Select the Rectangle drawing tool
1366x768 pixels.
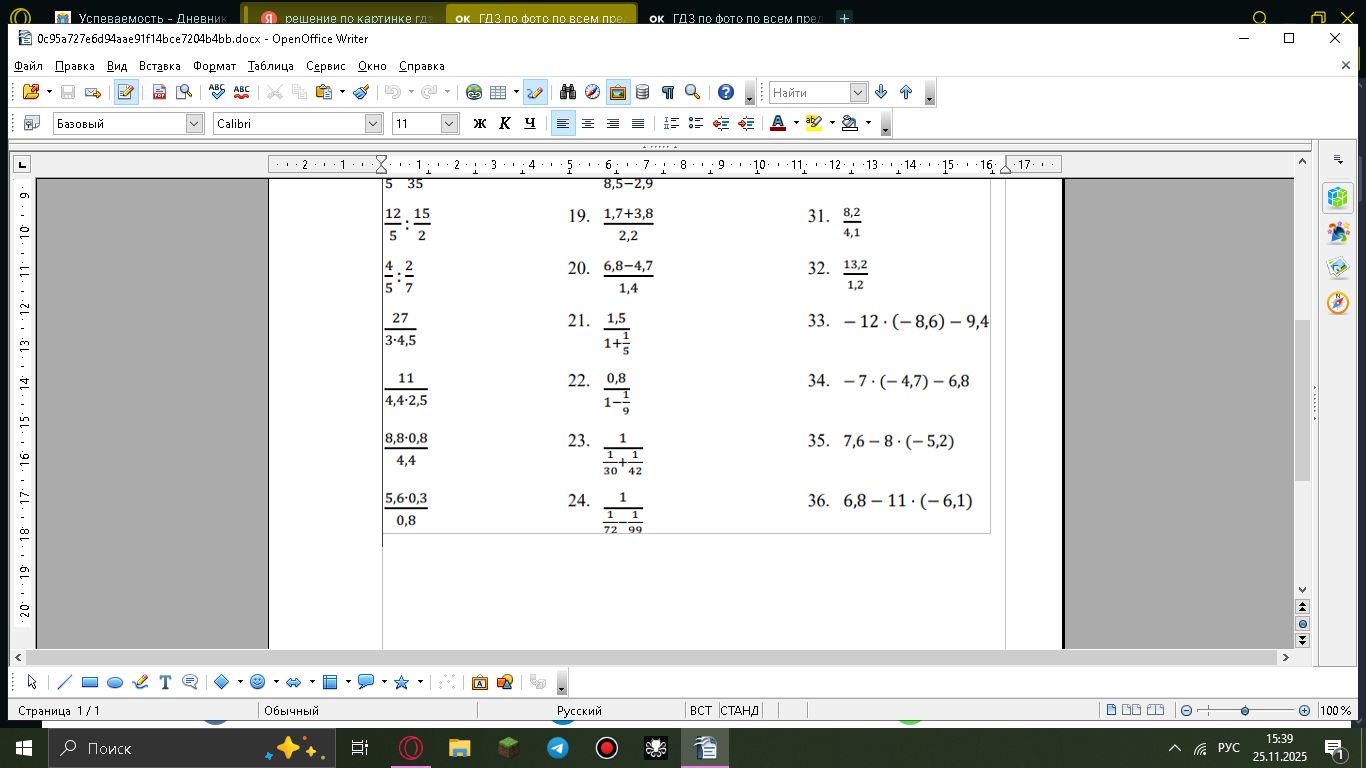90,682
